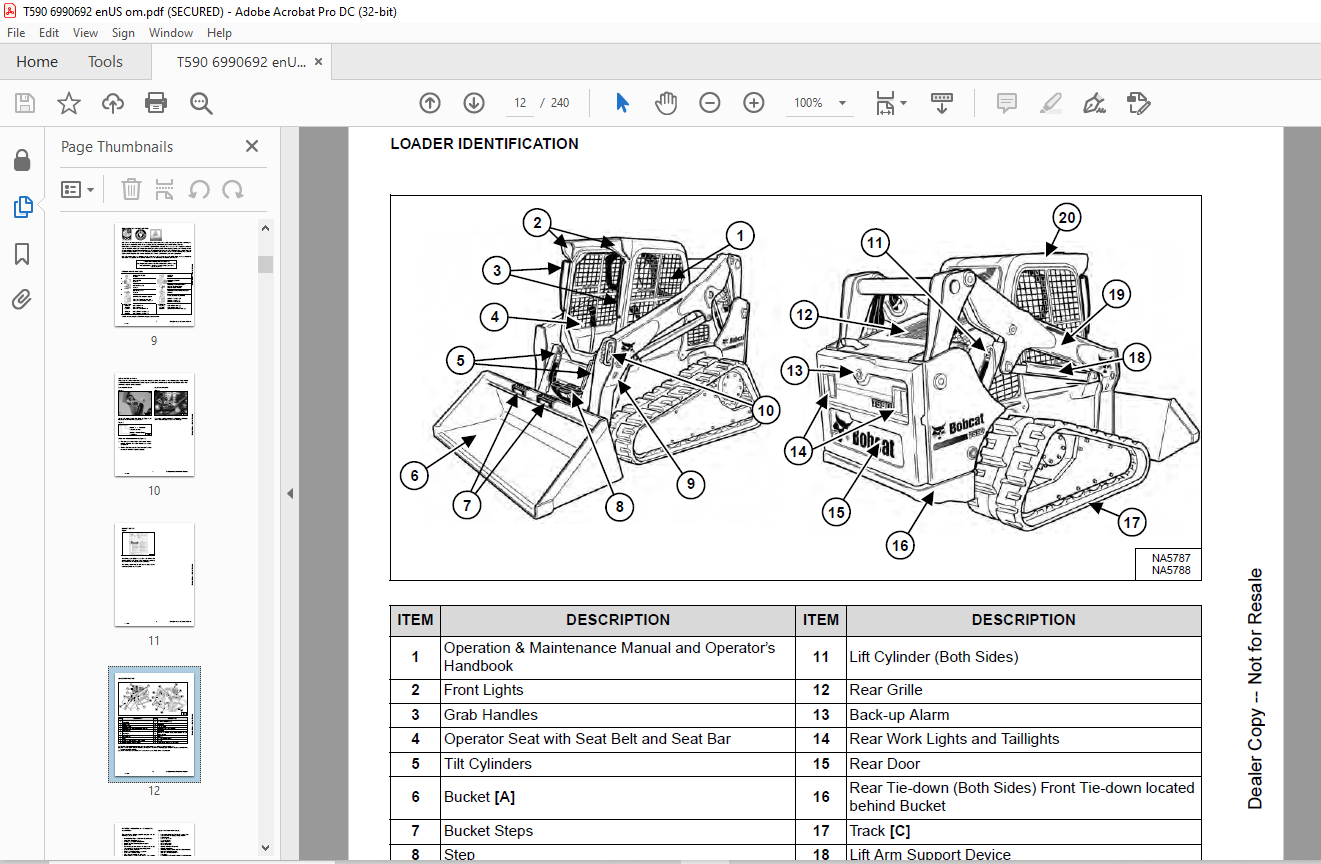Save the file using the floppy disk icon
1321x864 pixels.
[x=25, y=103]
